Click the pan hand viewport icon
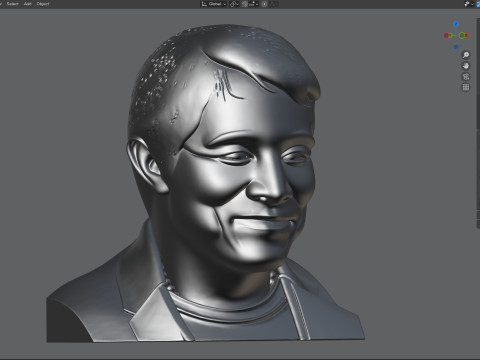480x360 pixels. click(x=466, y=66)
